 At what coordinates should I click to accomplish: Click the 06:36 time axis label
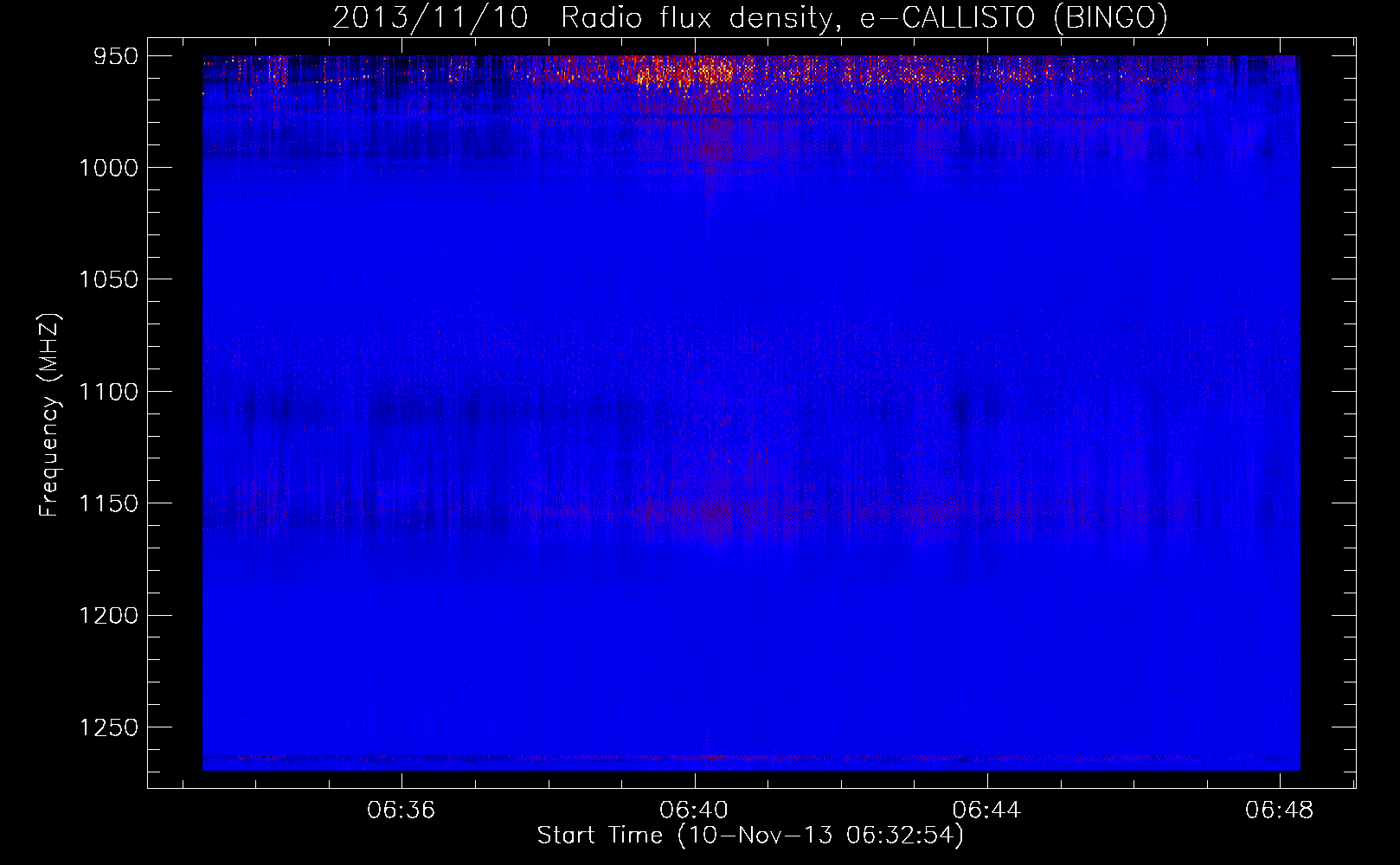point(401,811)
